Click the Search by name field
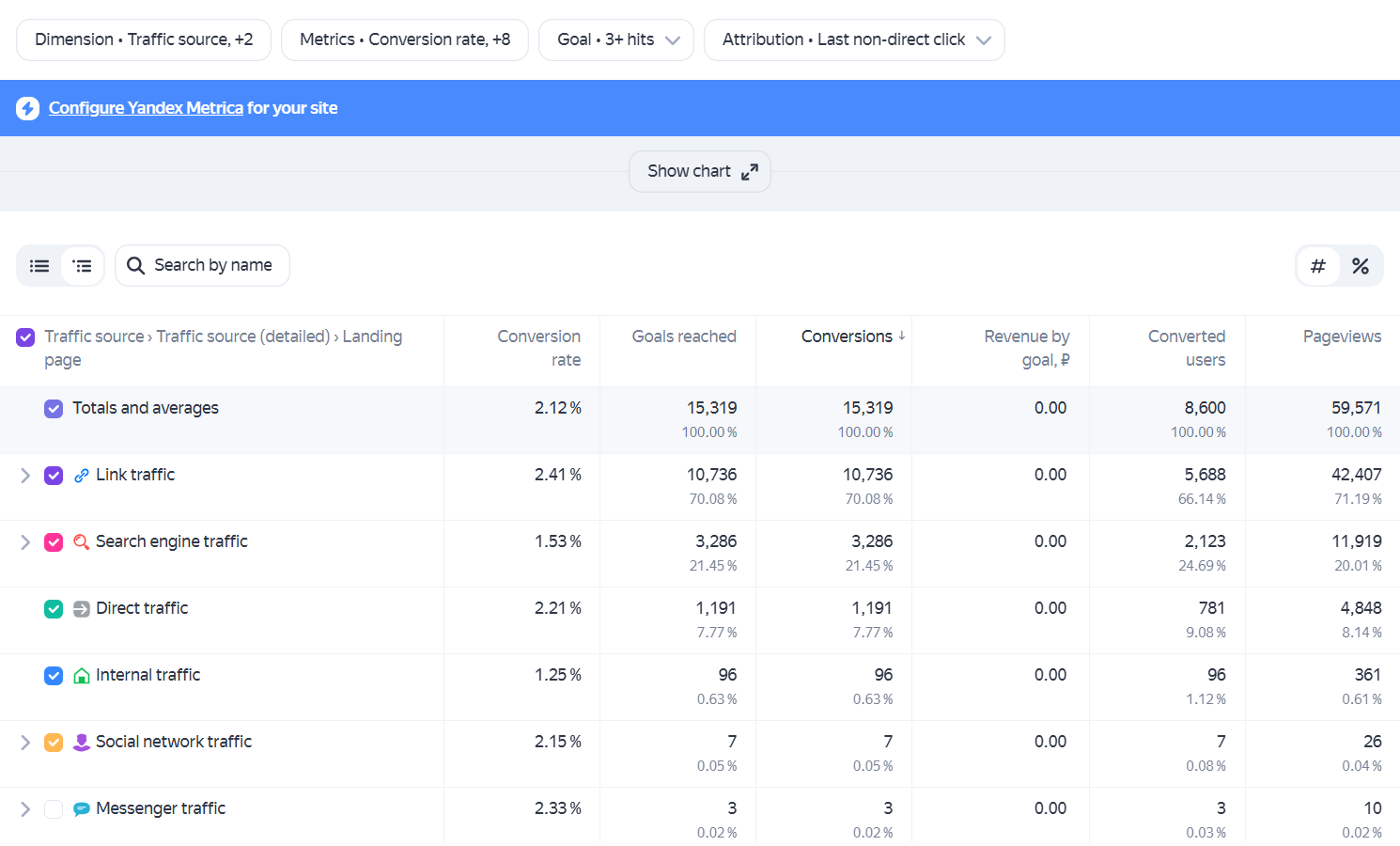Image resolution: width=1400 pixels, height=846 pixels. point(202,266)
